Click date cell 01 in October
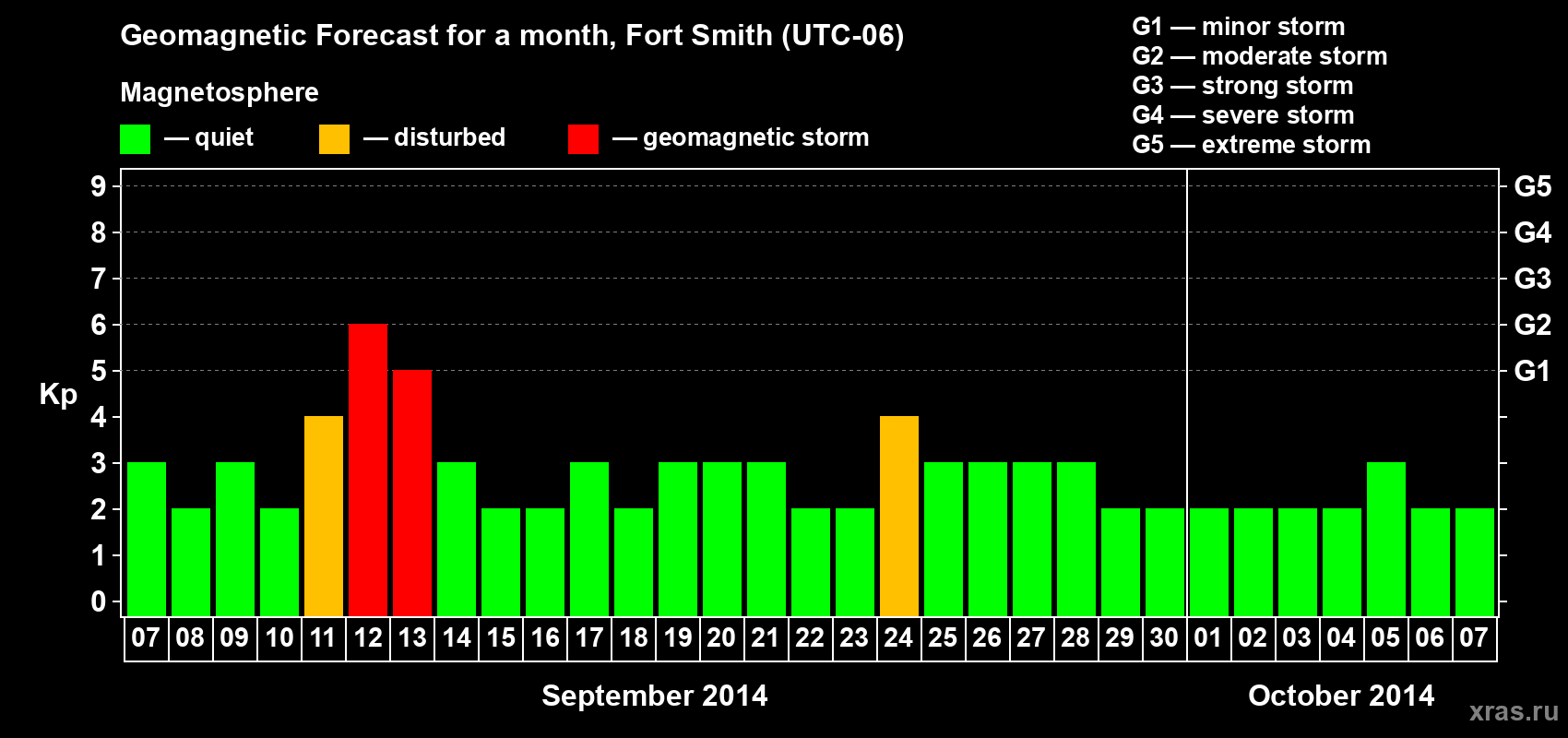This screenshot has width=1568, height=738. pos(1209,638)
